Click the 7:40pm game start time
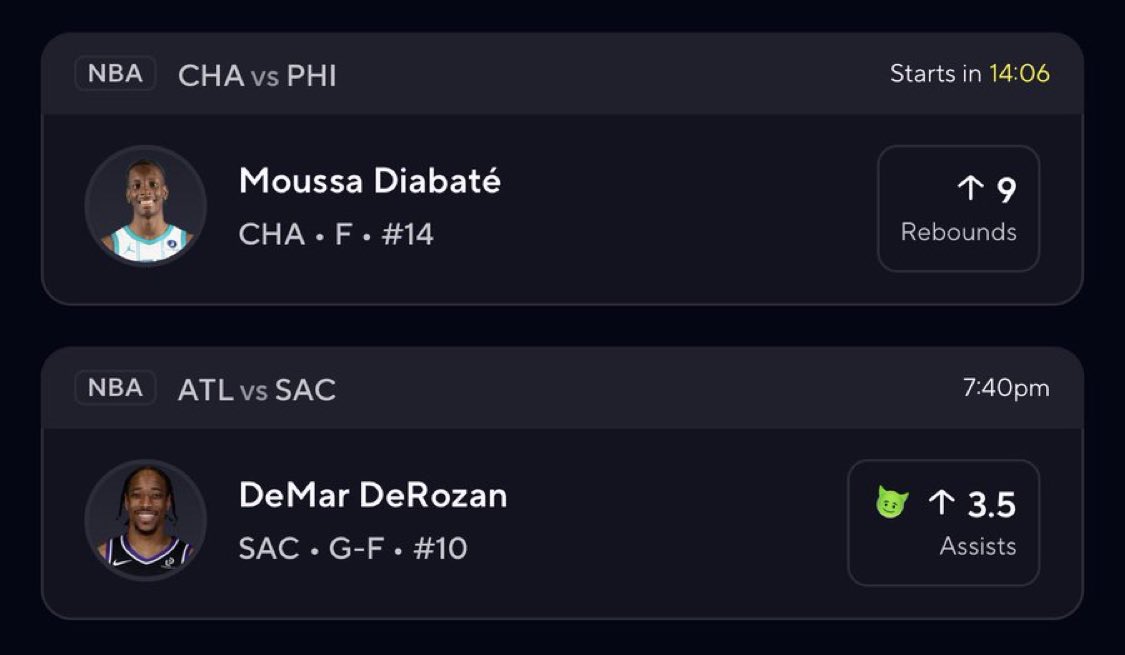 coord(1006,388)
